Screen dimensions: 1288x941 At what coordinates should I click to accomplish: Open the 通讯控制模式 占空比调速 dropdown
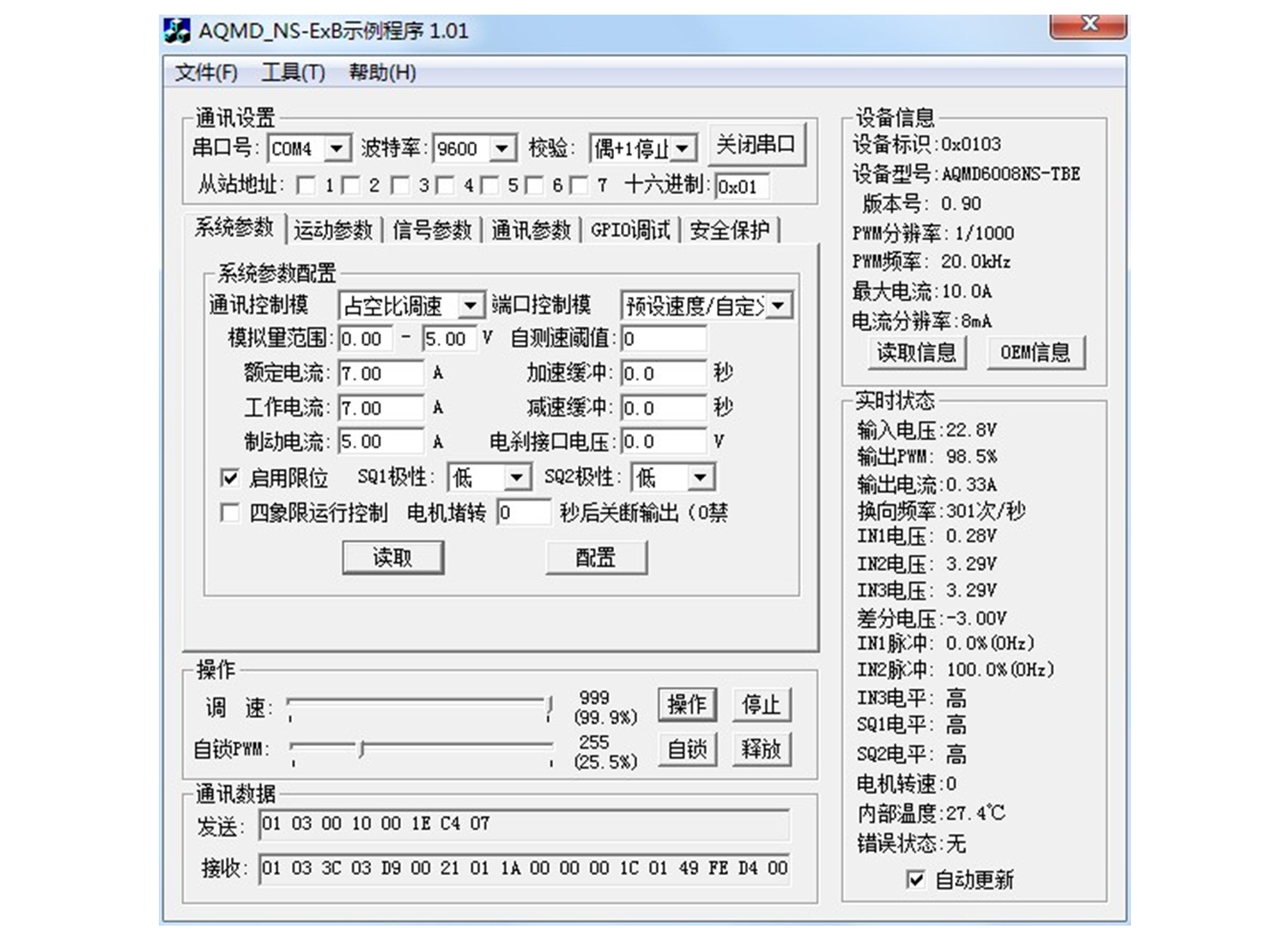(470, 306)
